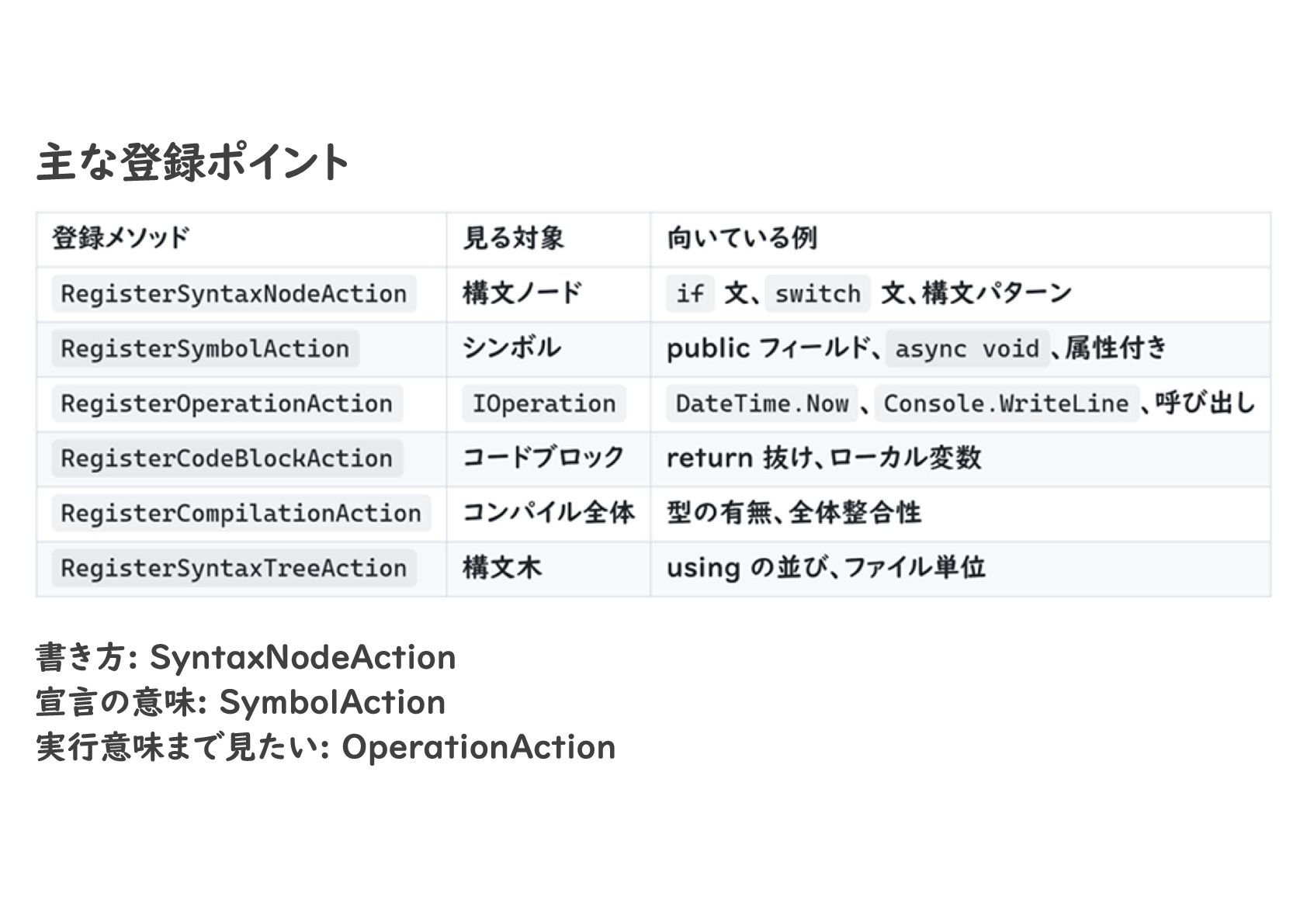
Task: Select the 向いている例 column header
Action: coord(742,237)
